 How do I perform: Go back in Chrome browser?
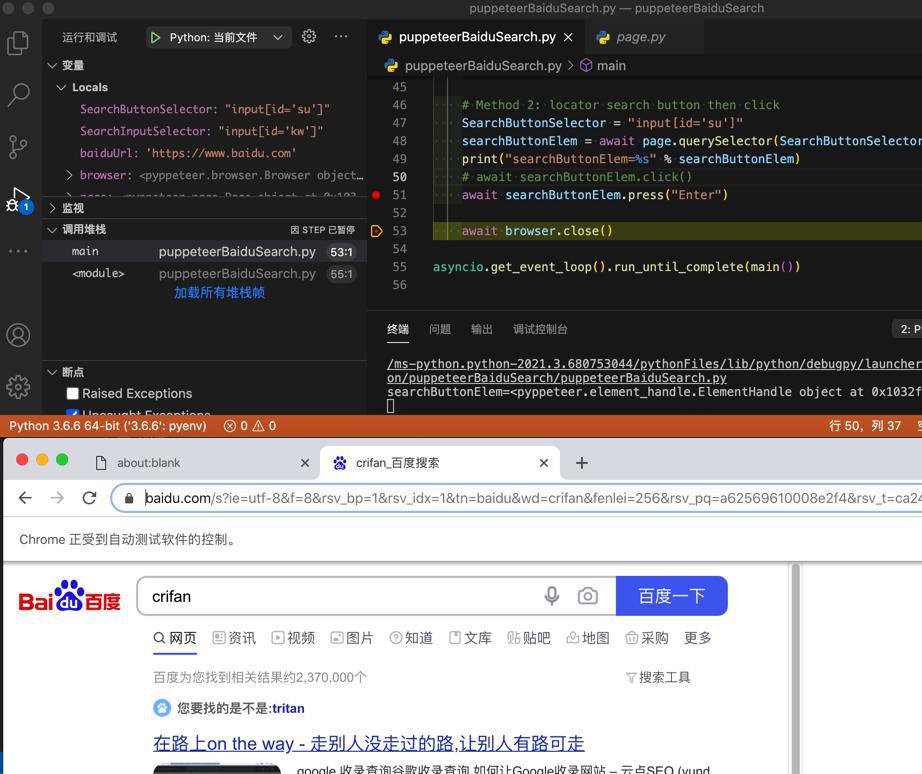pos(25,498)
